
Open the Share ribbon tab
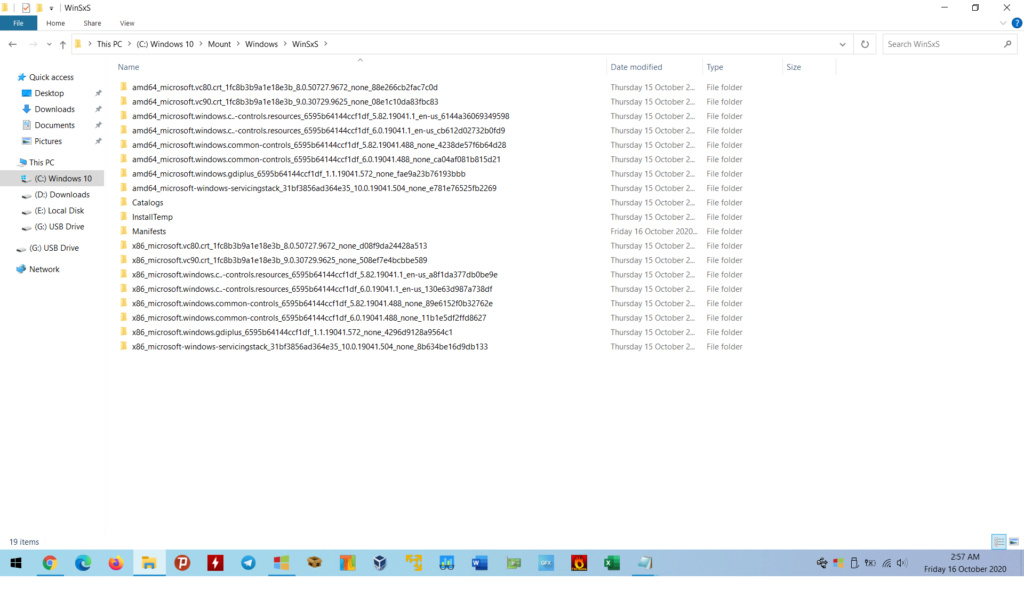[x=92, y=23]
